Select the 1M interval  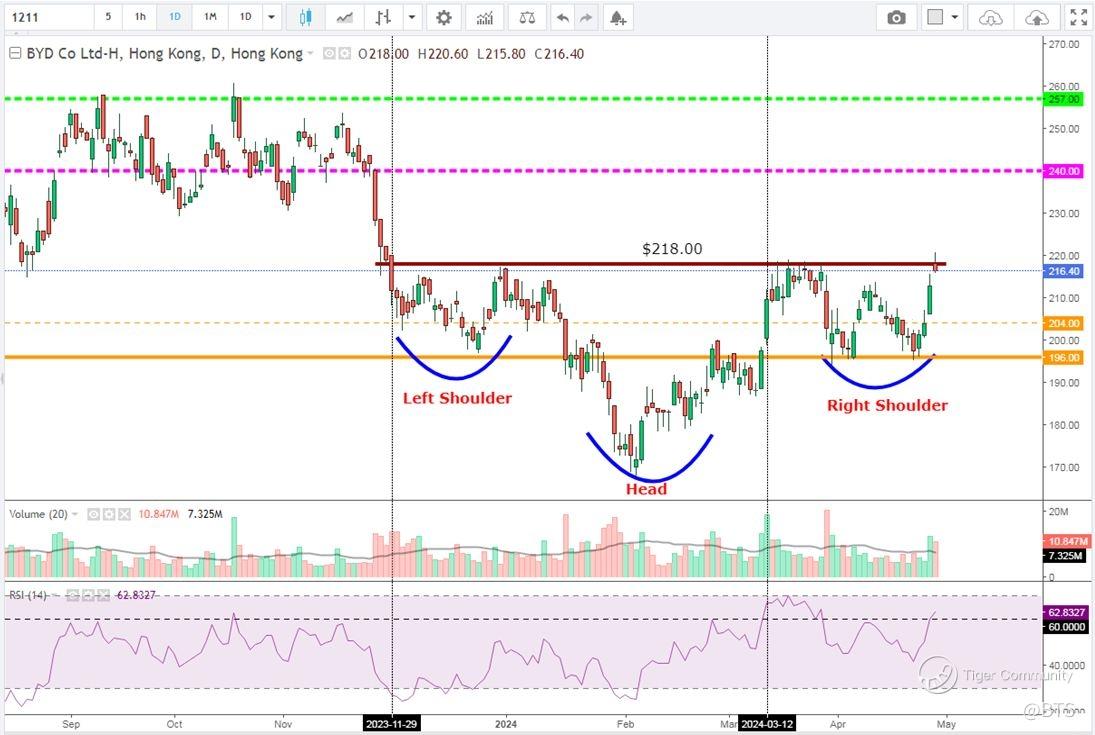point(210,17)
